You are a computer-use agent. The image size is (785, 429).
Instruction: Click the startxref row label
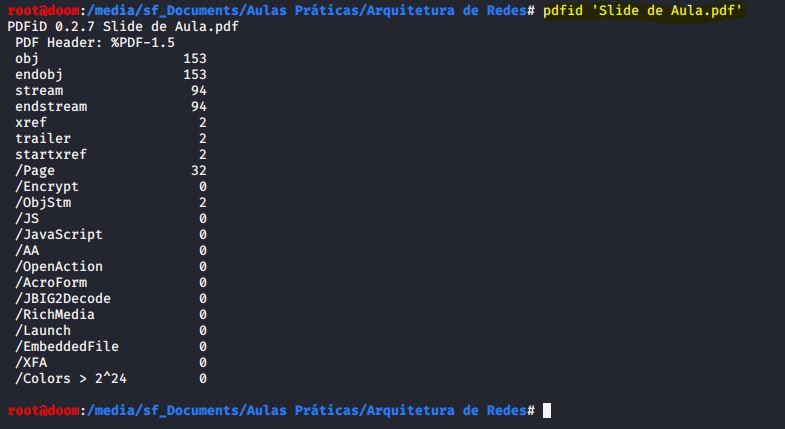pyautogui.click(x=51, y=154)
